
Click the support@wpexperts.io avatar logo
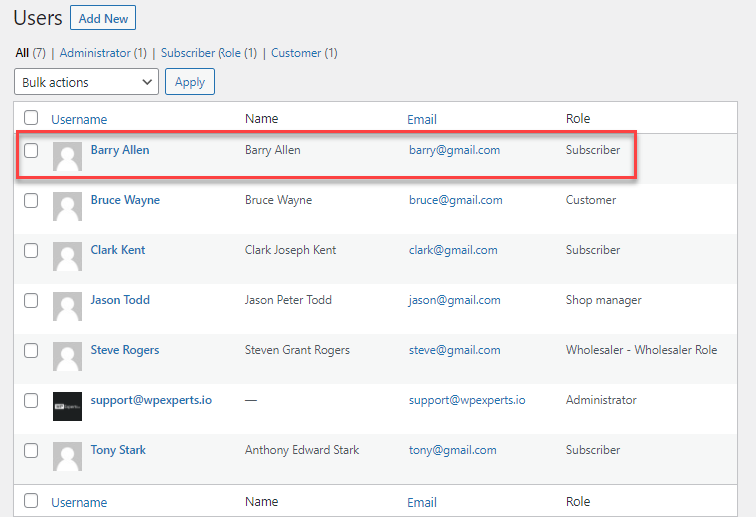click(67, 406)
